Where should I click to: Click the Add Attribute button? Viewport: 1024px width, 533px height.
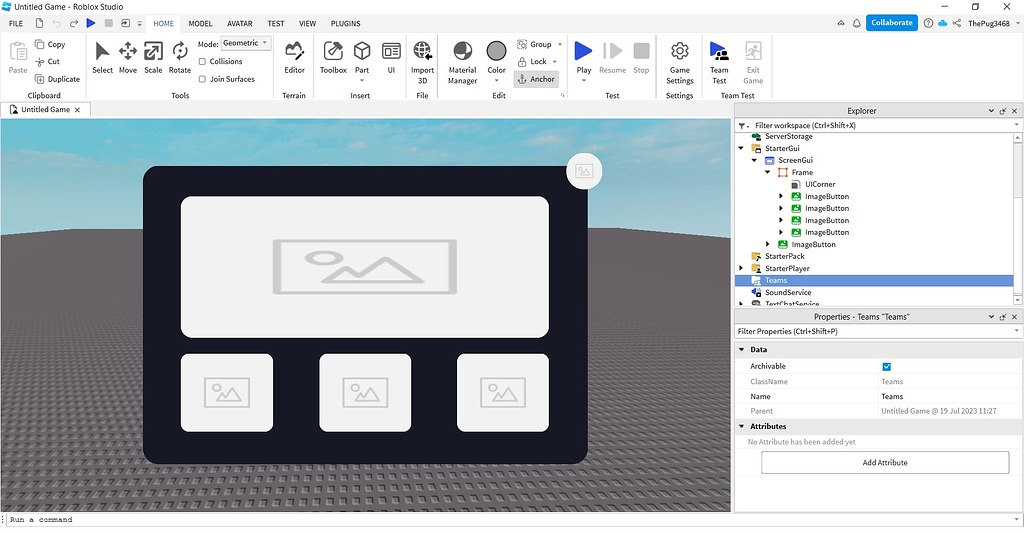click(885, 463)
